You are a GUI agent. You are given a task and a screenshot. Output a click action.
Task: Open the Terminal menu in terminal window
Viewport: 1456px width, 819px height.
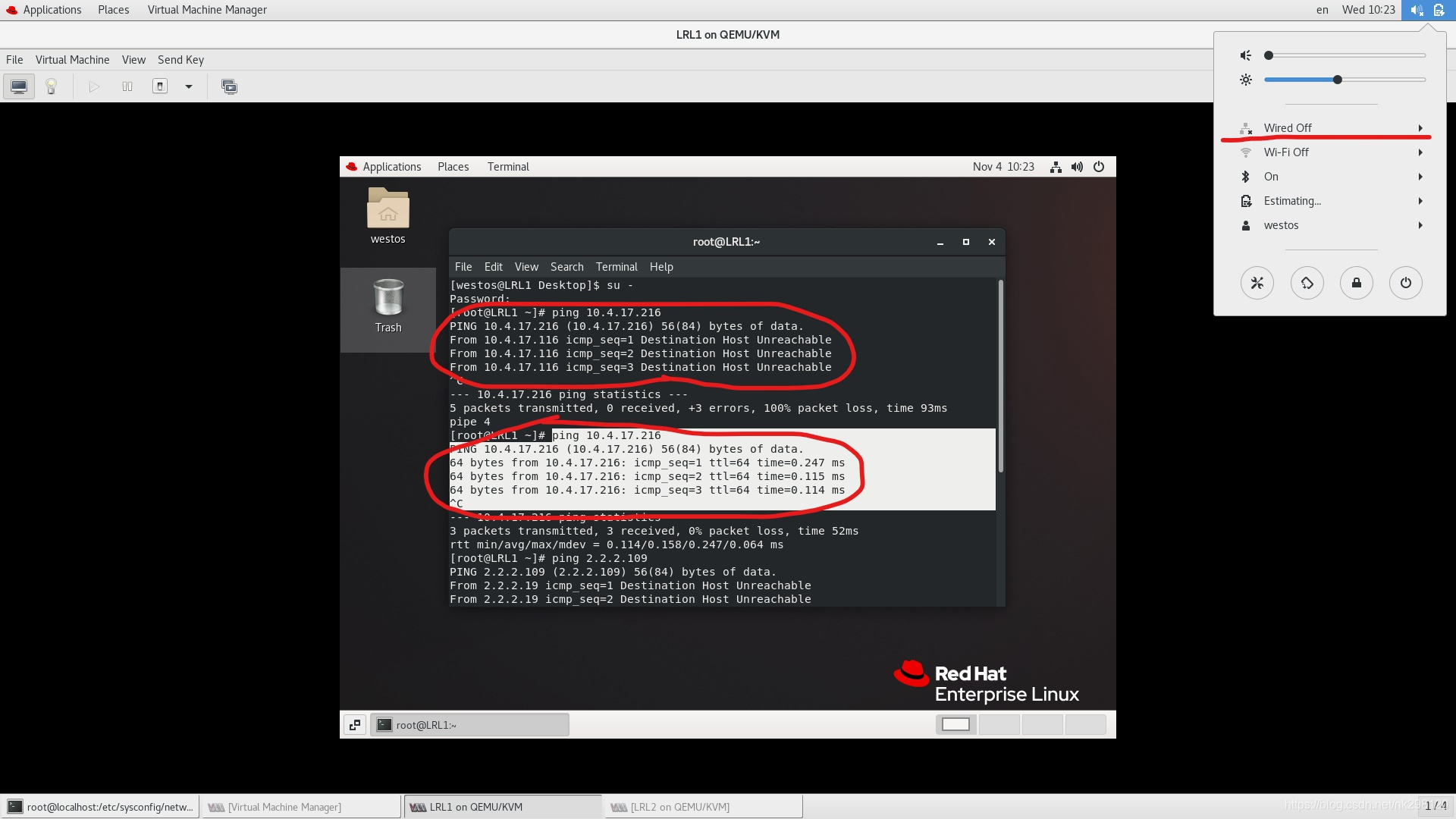point(617,267)
